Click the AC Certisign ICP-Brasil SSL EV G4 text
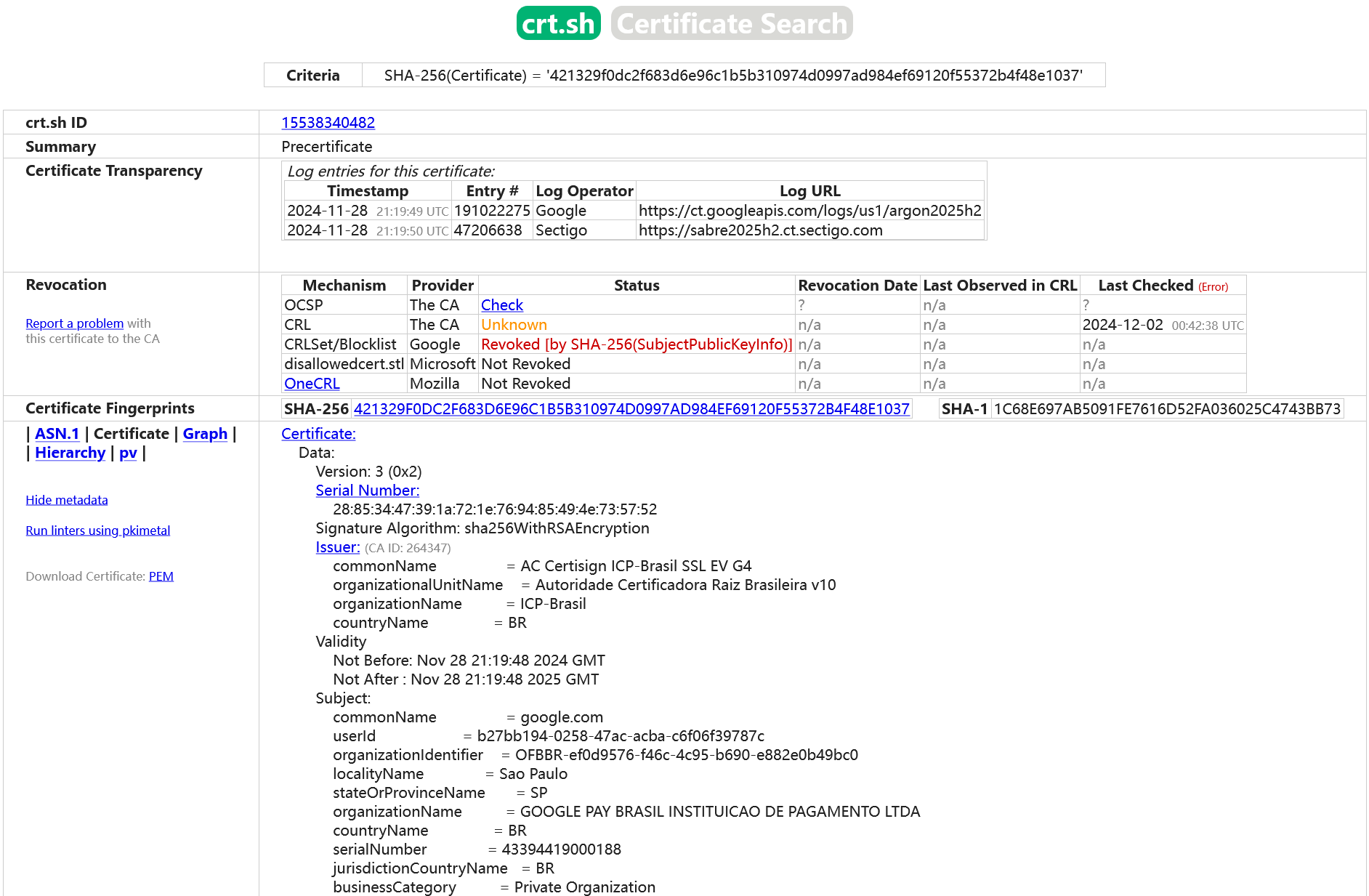Viewport: 1369px width, 896px height. [636, 566]
